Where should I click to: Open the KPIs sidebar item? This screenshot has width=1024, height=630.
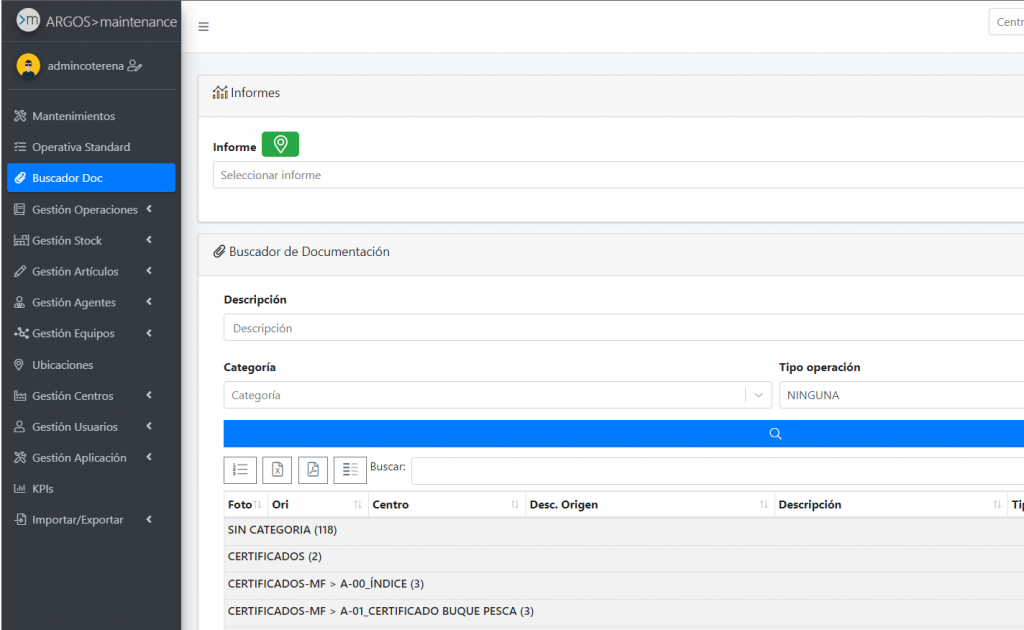click(42, 489)
